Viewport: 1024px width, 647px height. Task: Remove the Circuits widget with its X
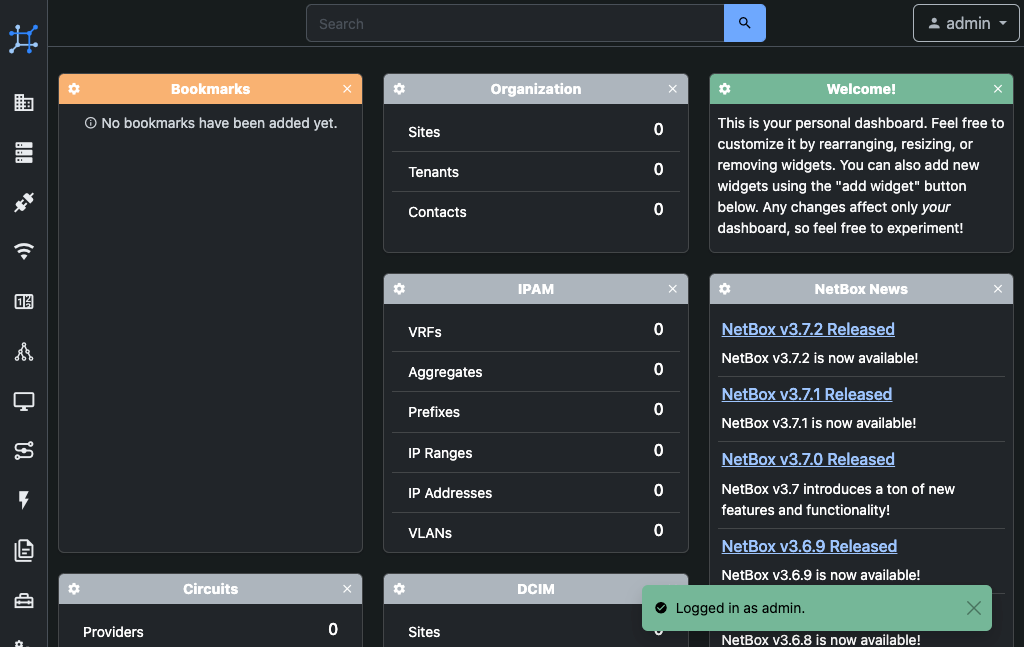(x=347, y=589)
